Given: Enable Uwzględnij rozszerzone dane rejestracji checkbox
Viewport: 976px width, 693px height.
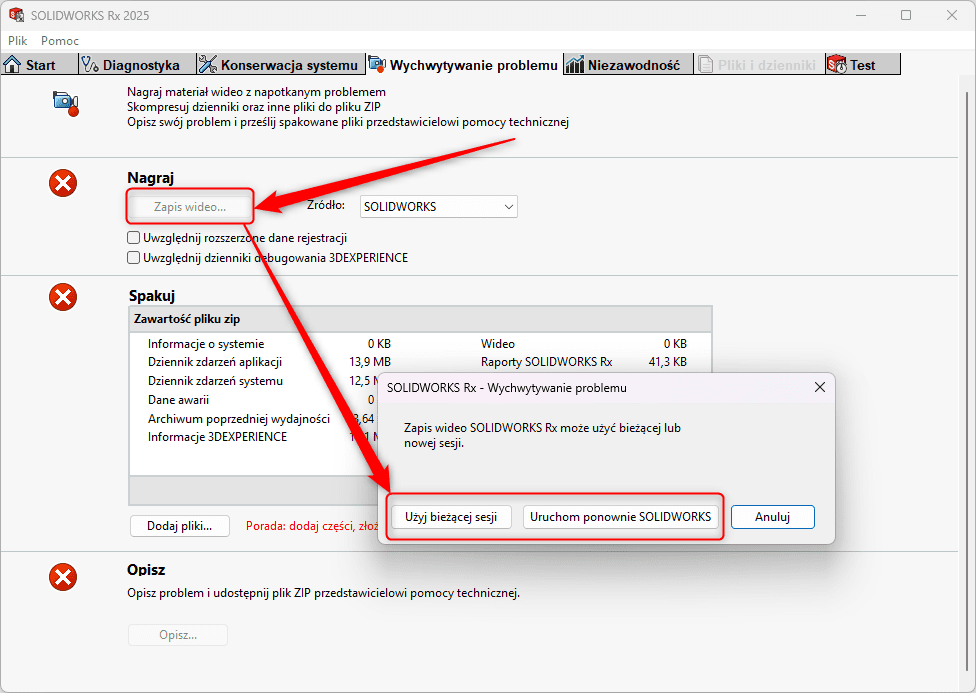Looking at the screenshot, I should [x=134, y=238].
